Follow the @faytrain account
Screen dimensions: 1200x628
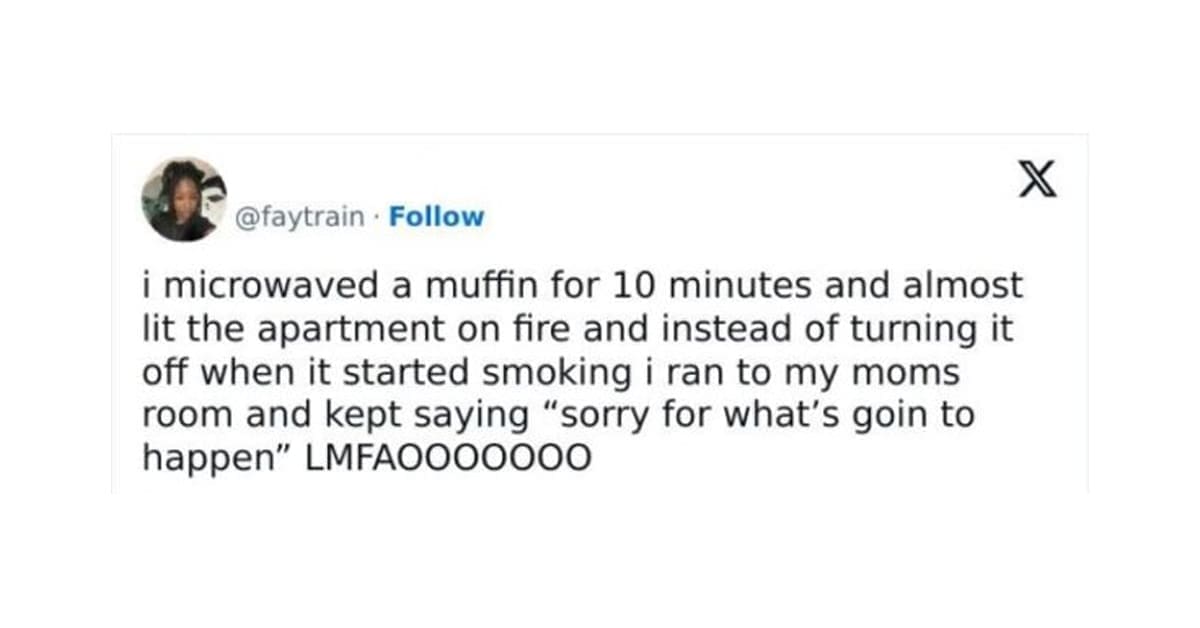(436, 217)
